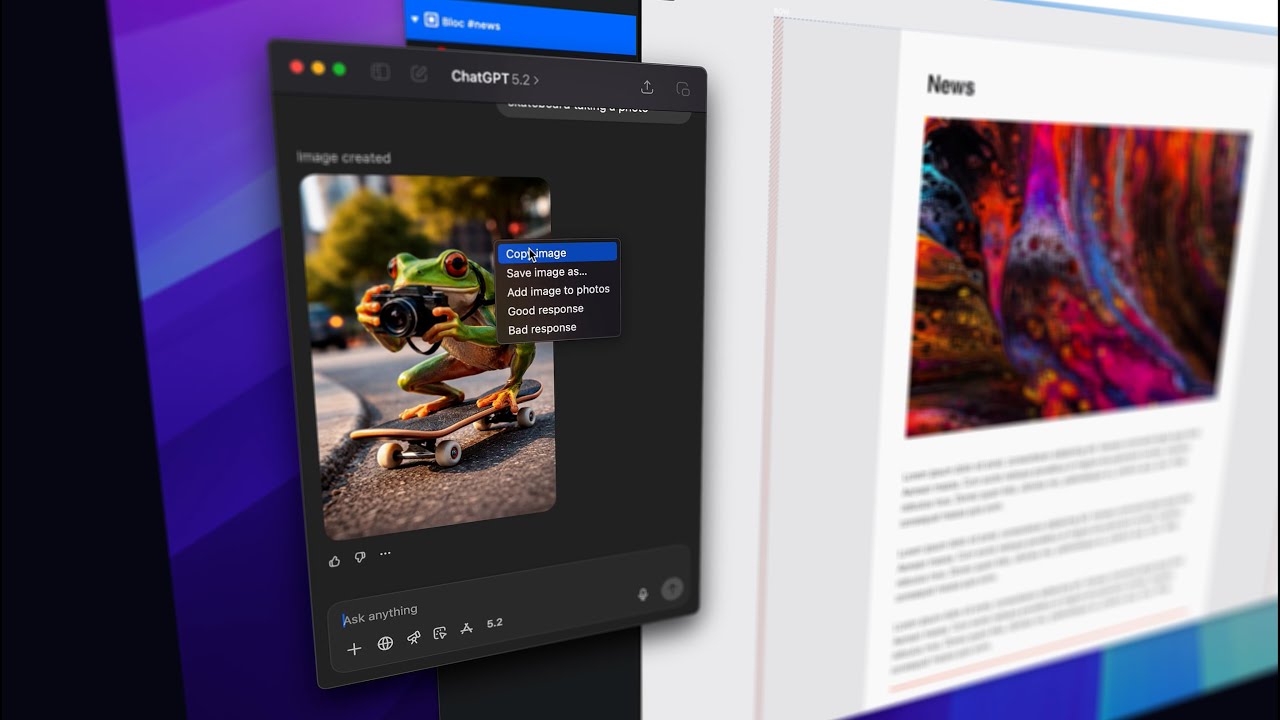Click the share upload icon in the title bar

[x=647, y=87]
